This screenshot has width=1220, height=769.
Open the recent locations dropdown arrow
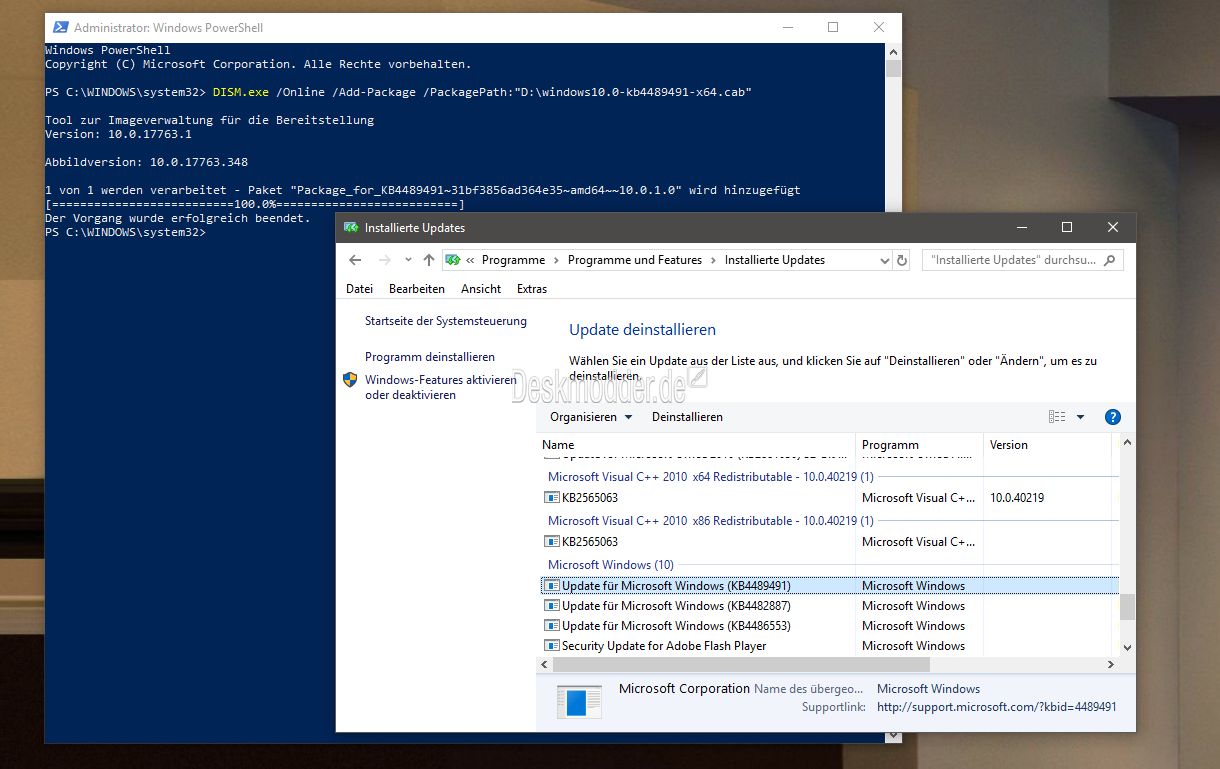408,260
